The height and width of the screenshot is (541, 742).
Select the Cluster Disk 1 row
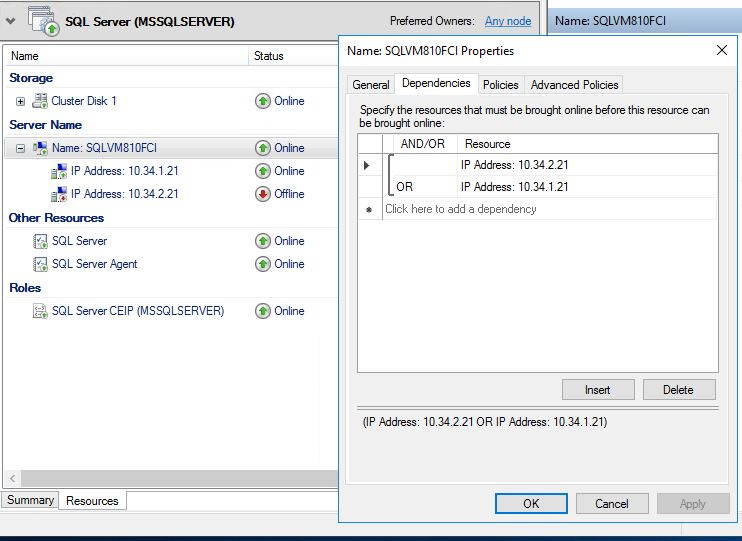[170, 101]
